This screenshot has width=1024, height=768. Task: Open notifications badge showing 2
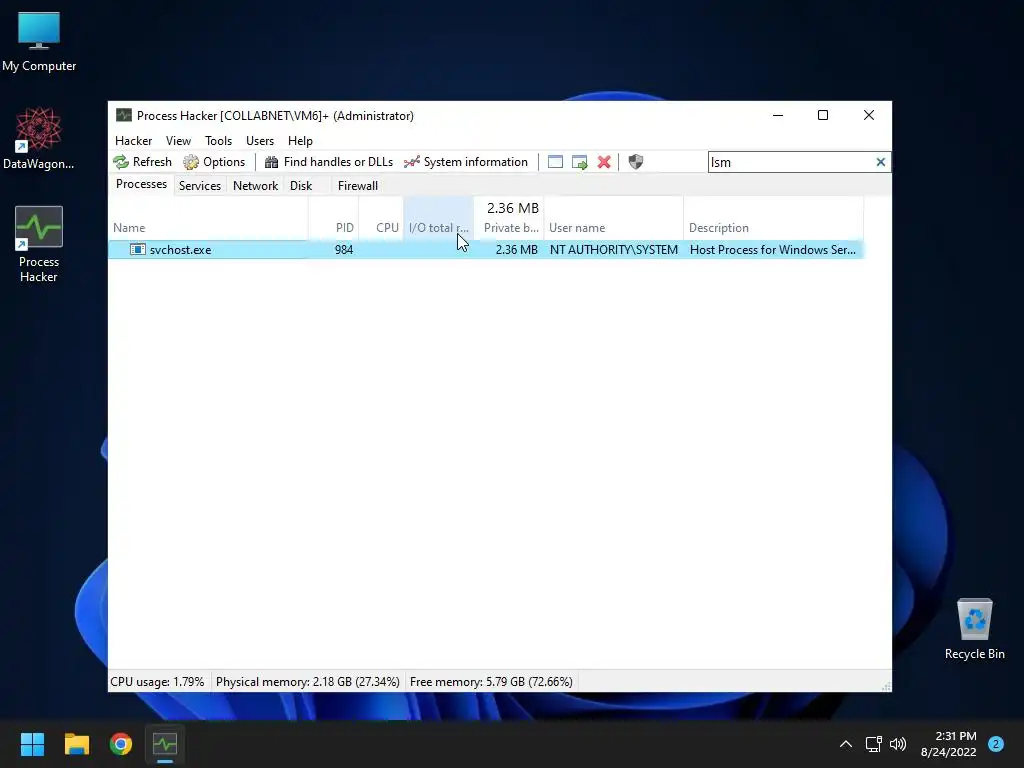tap(996, 744)
